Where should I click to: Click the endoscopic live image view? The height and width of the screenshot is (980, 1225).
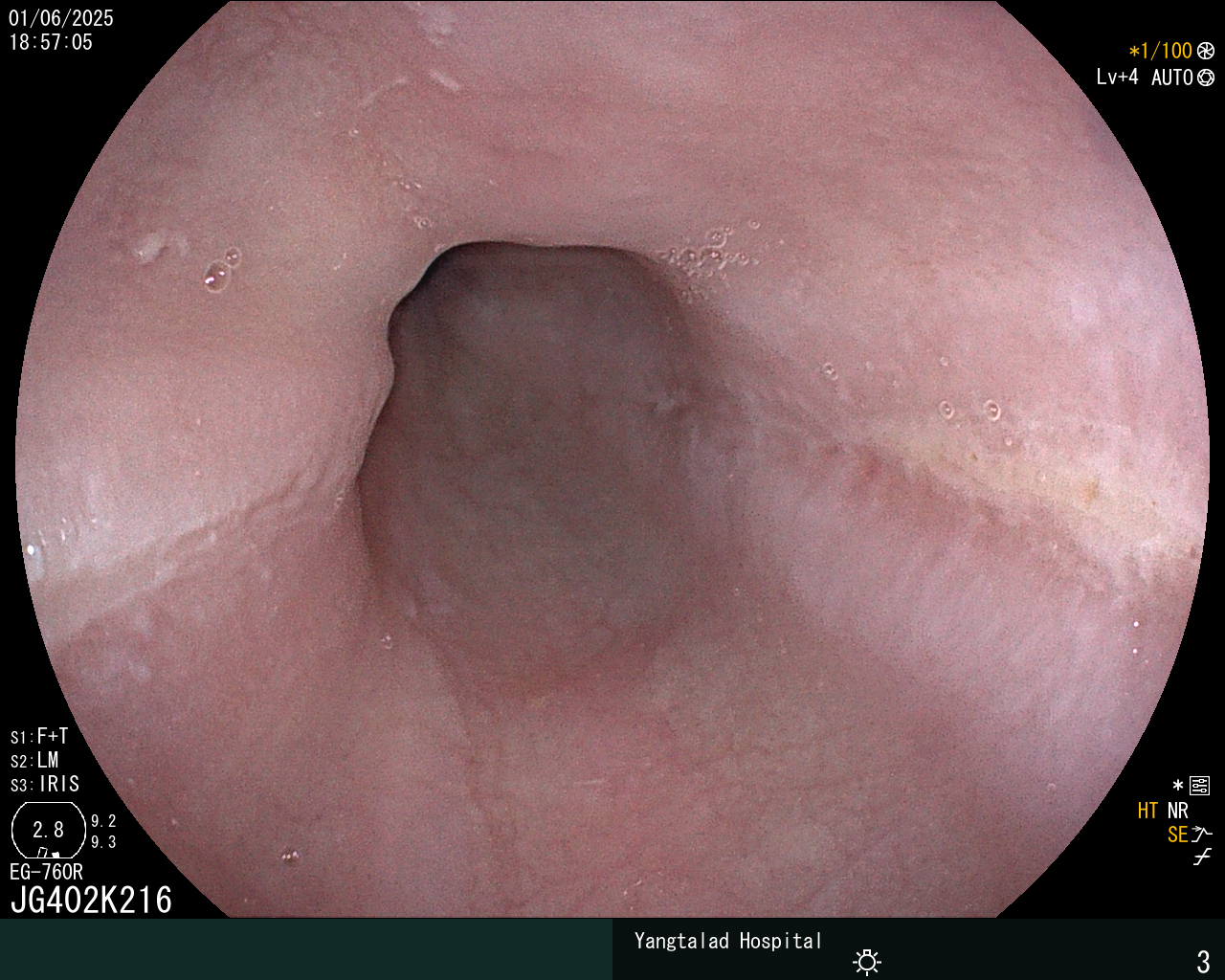pos(612,459)
